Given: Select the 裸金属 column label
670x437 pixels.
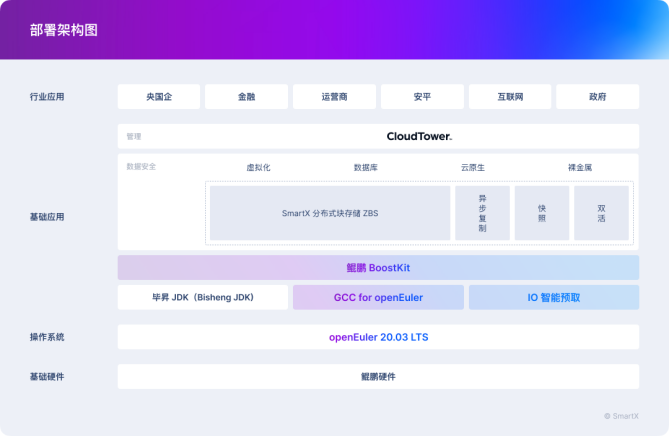Looking at the screenshot, I should [x=580, y=167].
